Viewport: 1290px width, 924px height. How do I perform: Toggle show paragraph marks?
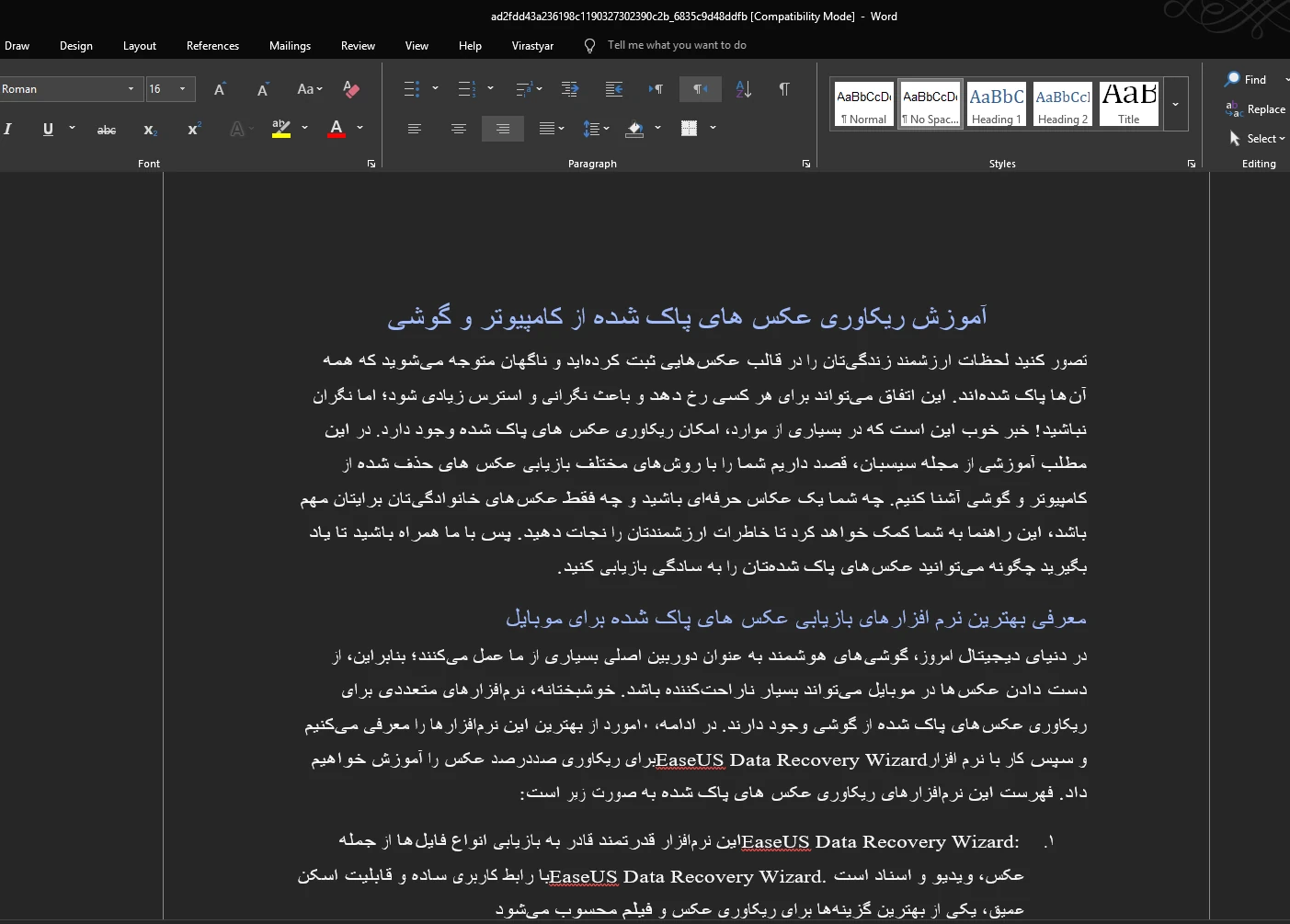pyautogui.click(x=784, y=89)
